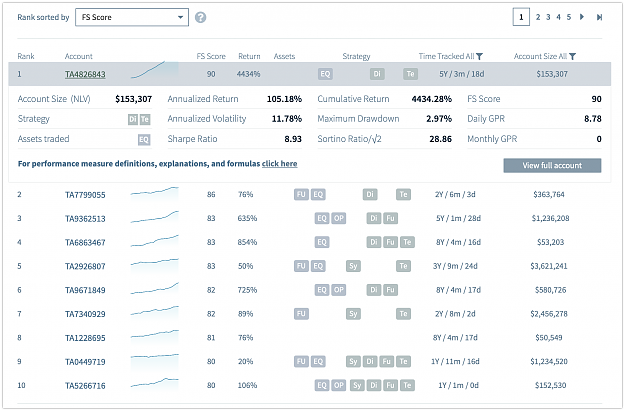The width and height of the screenshot is (625, 411).
Task: Go to page 4
Action: [558, 17]
